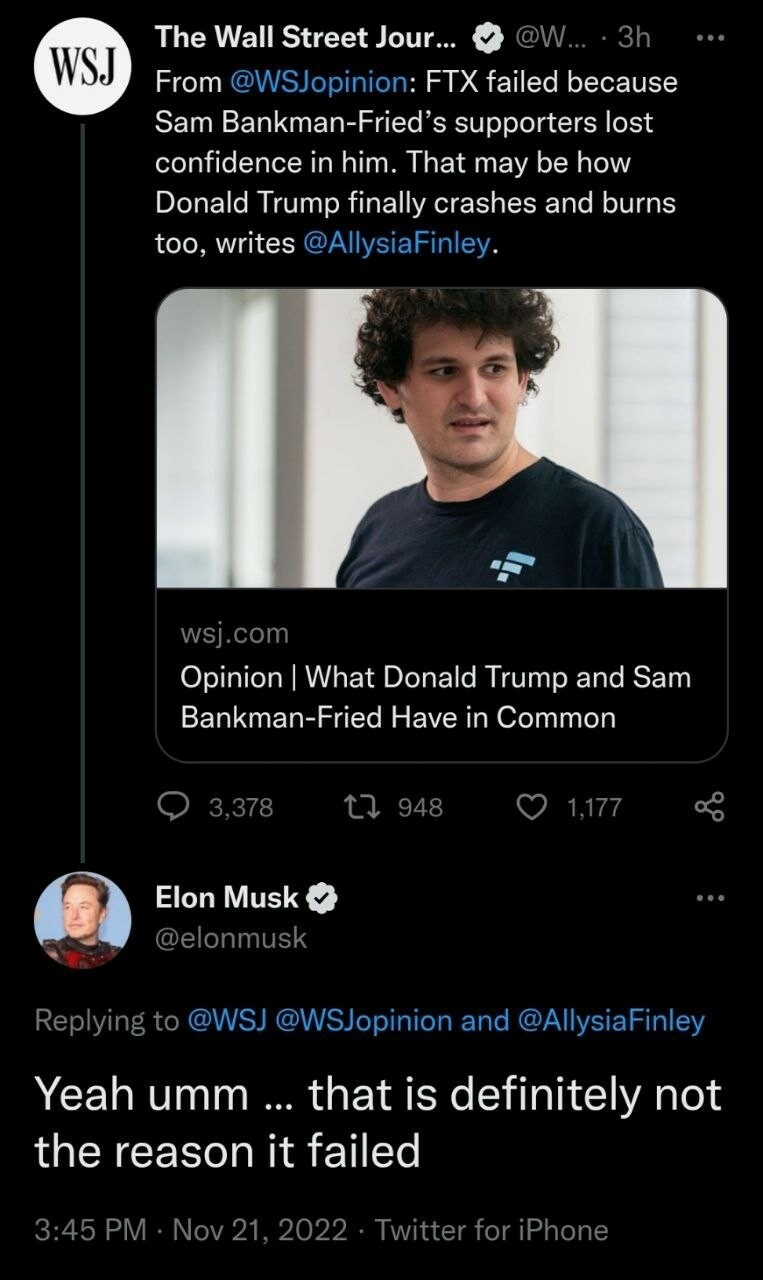
Task: Click the Elon Musk display name
Action: pyautogui.click(x=227, y=898)
